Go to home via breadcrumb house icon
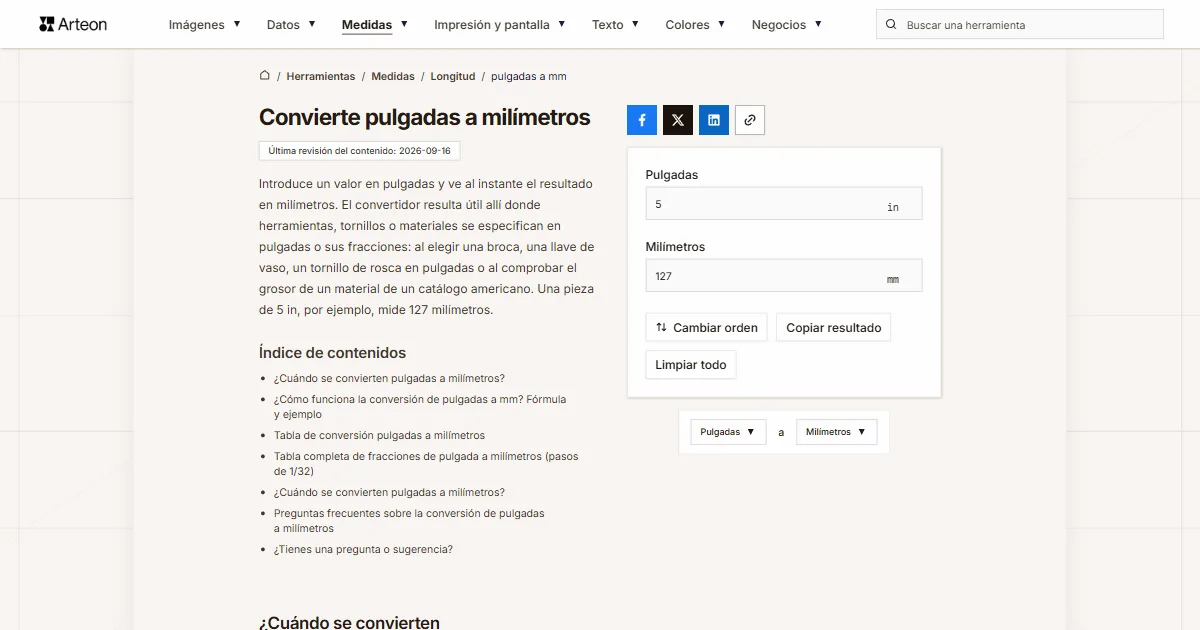The width and height of the screenshot is (1200, 630). coord(265,75)
